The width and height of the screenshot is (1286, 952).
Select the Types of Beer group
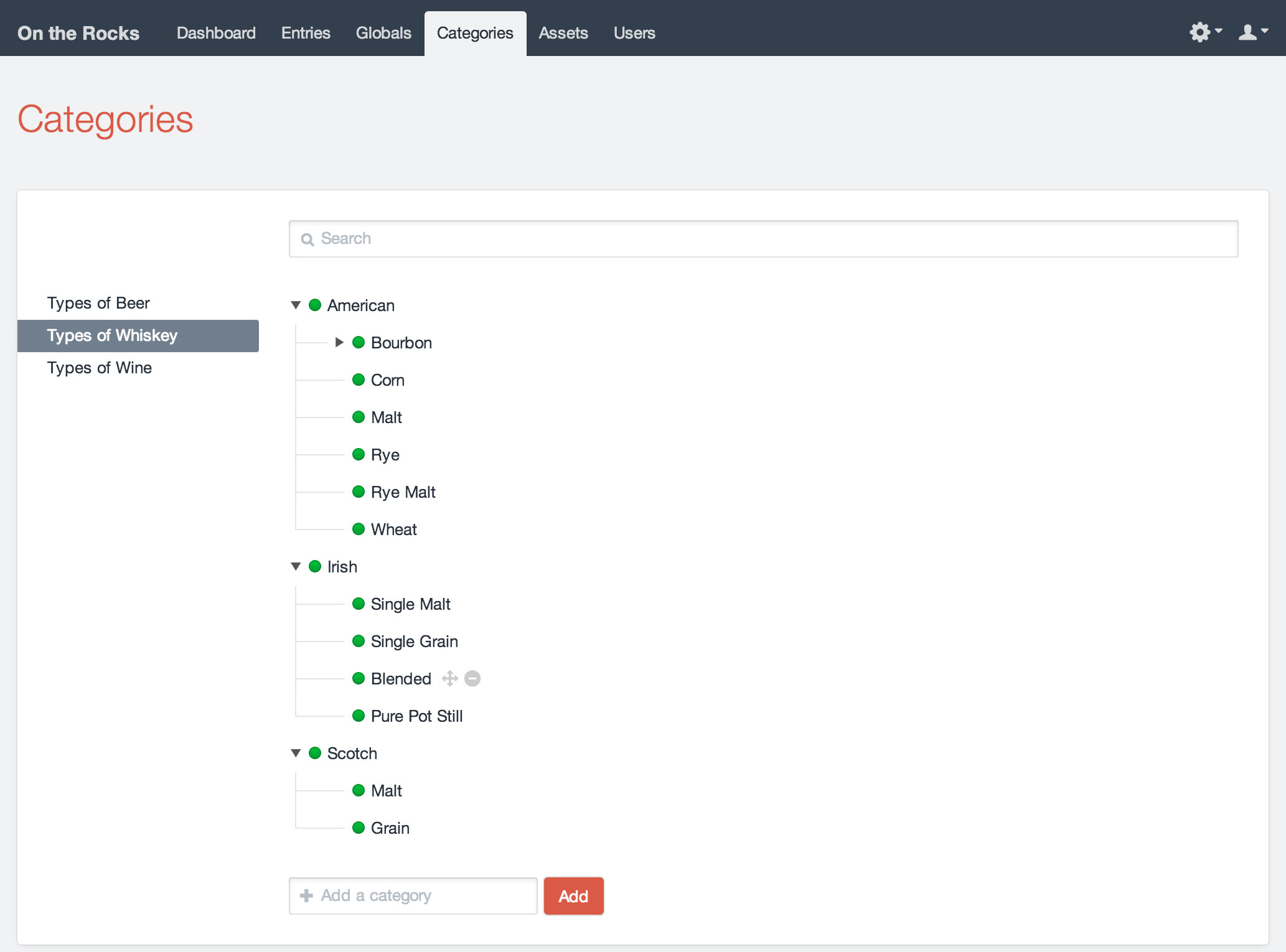click(x=98, y=303)
